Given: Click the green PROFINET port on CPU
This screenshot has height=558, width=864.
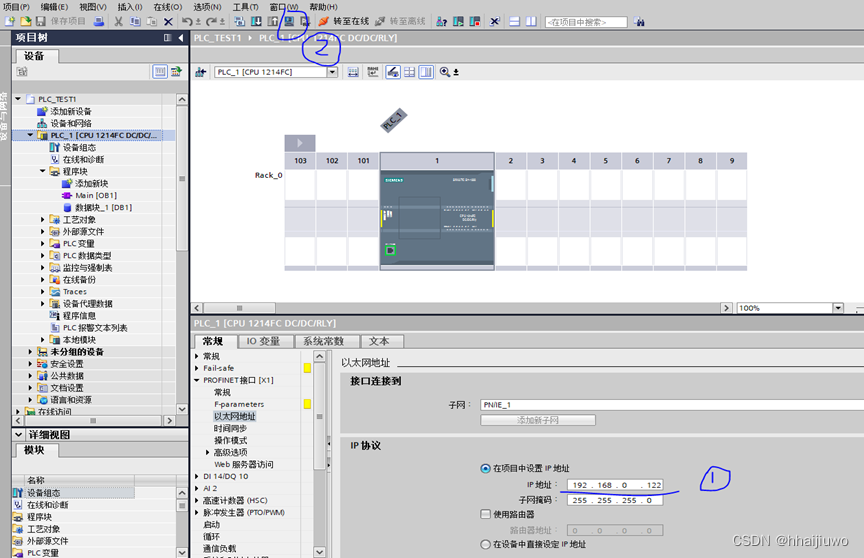Looking at the screenshot, I should click(390, 250).
